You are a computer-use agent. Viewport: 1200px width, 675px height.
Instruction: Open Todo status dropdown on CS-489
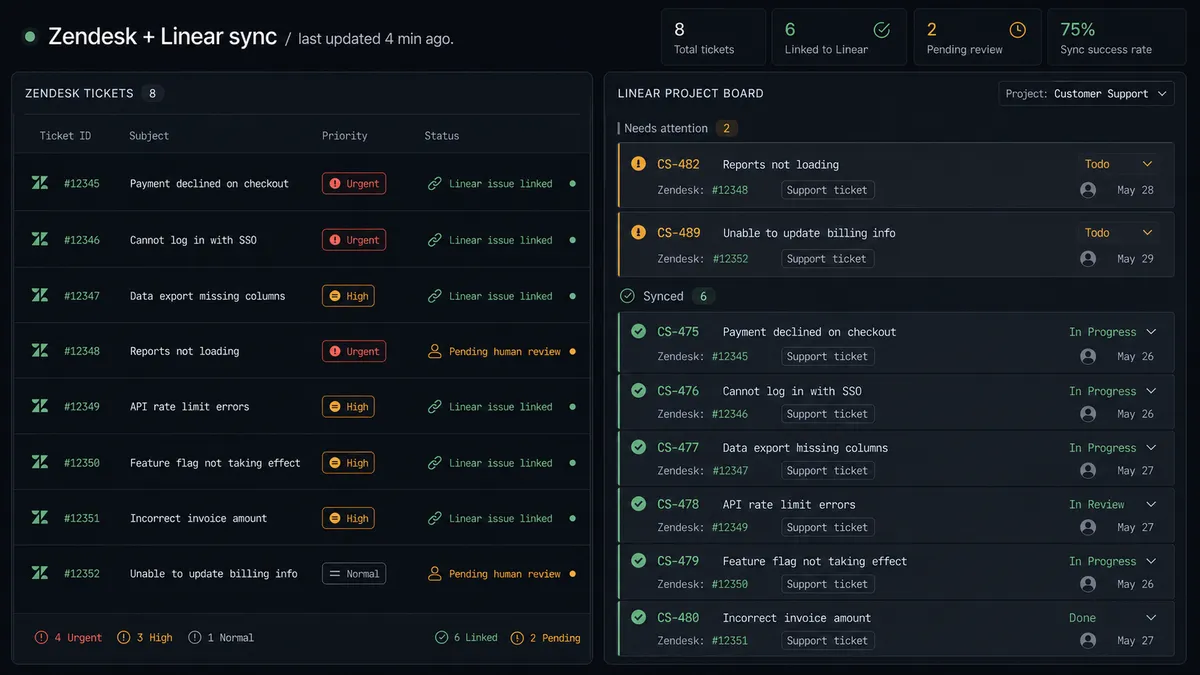pyautogui.click(x=1120, y=232)
